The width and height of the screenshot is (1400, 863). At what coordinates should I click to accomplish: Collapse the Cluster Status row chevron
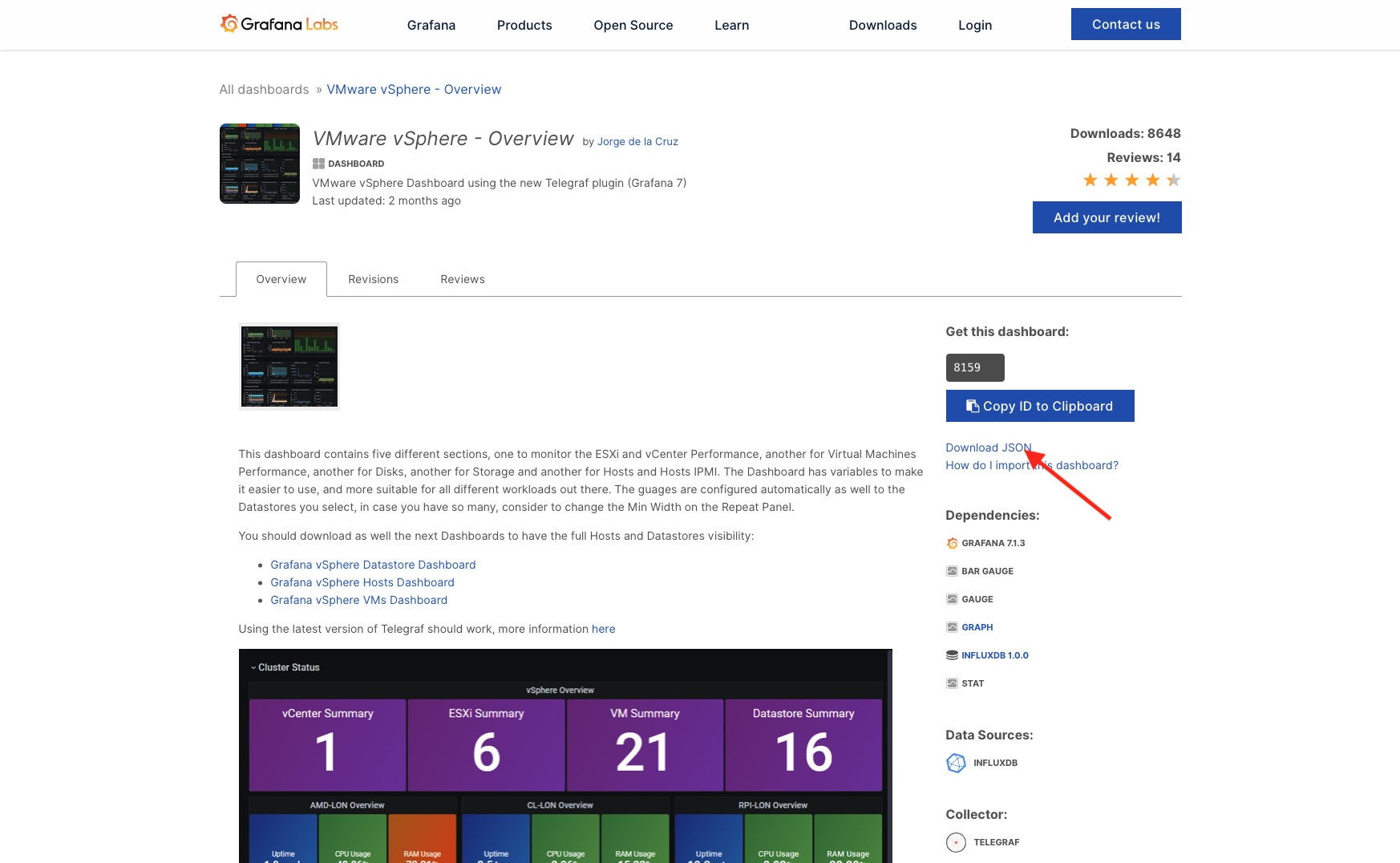click(x=253, y=667)
